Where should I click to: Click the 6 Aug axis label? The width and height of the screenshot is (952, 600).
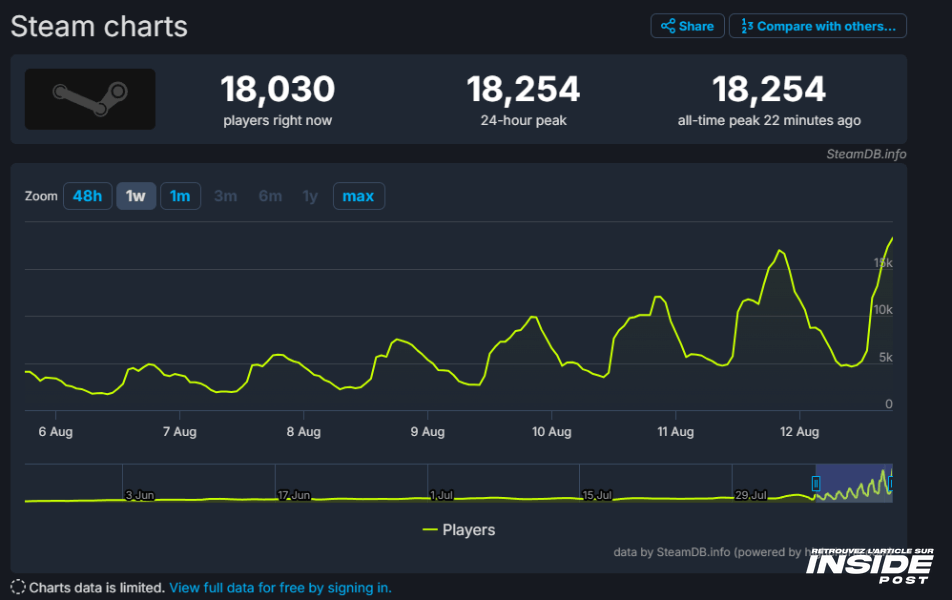(55, 432)
